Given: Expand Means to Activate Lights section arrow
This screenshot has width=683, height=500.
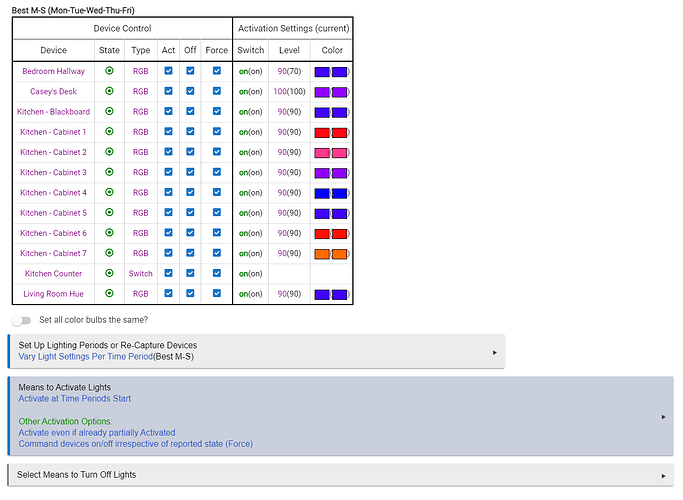Looking at the screenshot, I should point(663,417).
